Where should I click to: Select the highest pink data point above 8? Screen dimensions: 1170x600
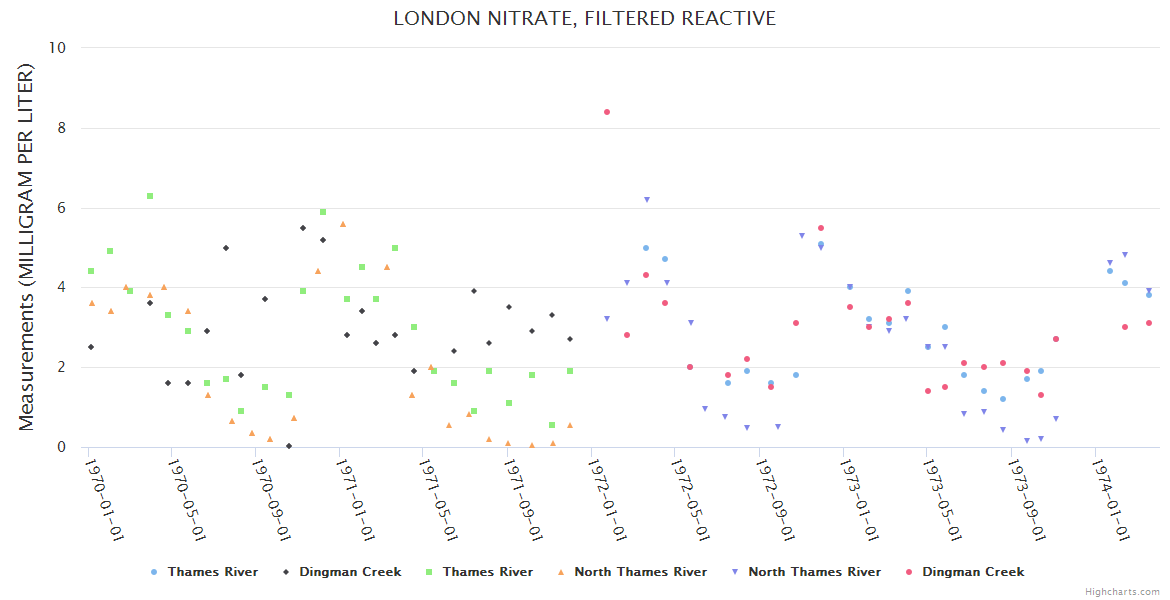point(607,112)
